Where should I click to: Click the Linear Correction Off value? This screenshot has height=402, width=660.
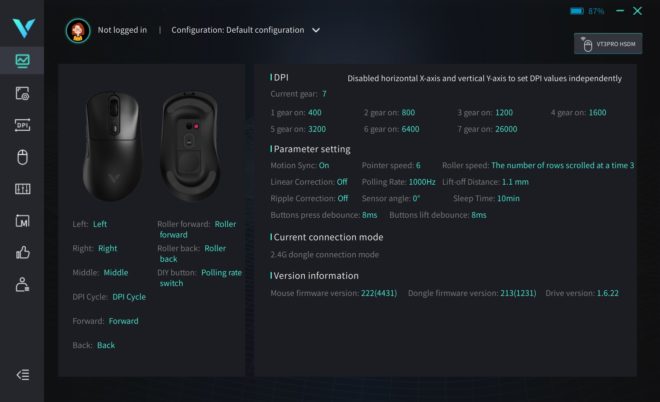[342, 182]
